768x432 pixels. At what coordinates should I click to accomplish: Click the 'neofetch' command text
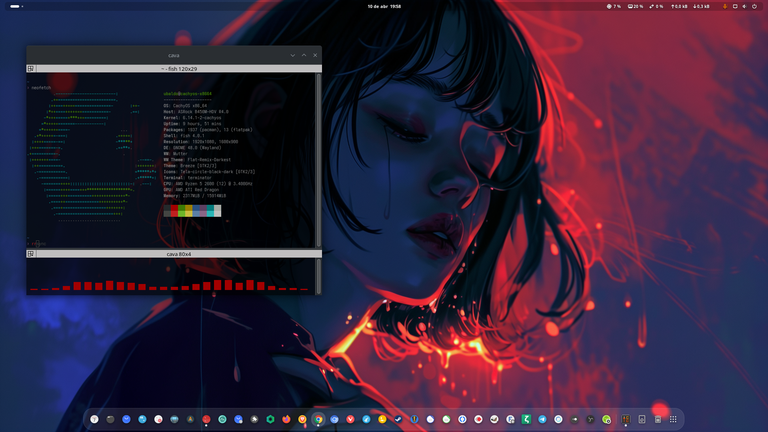(x=41, y=88)
